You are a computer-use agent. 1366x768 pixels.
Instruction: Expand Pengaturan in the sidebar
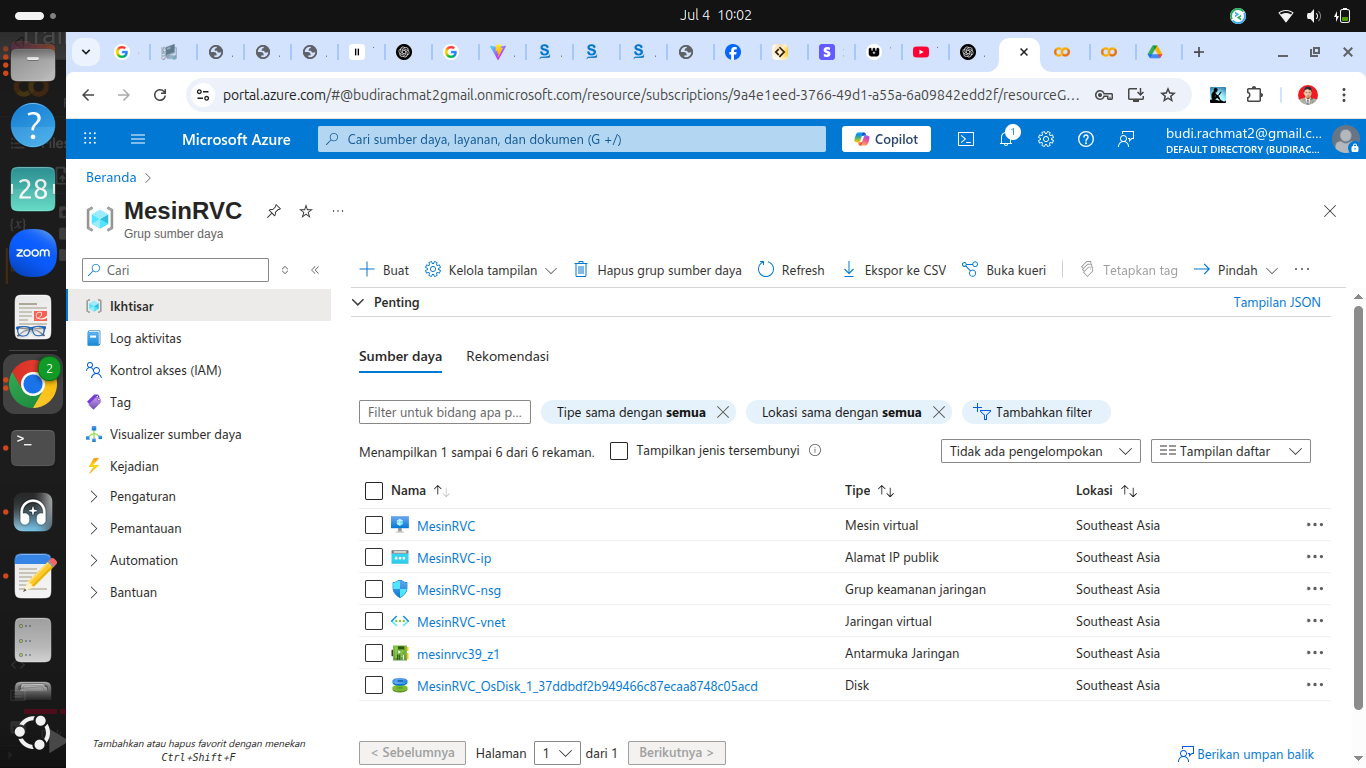click(x=143, y=496)
